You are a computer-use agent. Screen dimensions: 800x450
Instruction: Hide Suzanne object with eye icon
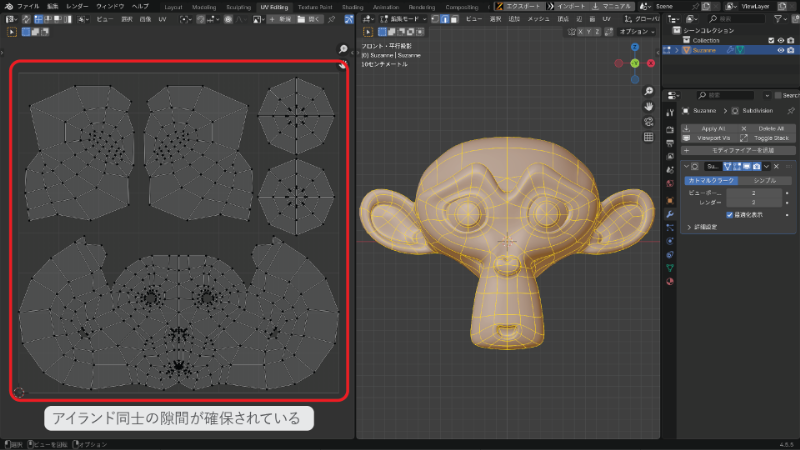coord(781,50)
